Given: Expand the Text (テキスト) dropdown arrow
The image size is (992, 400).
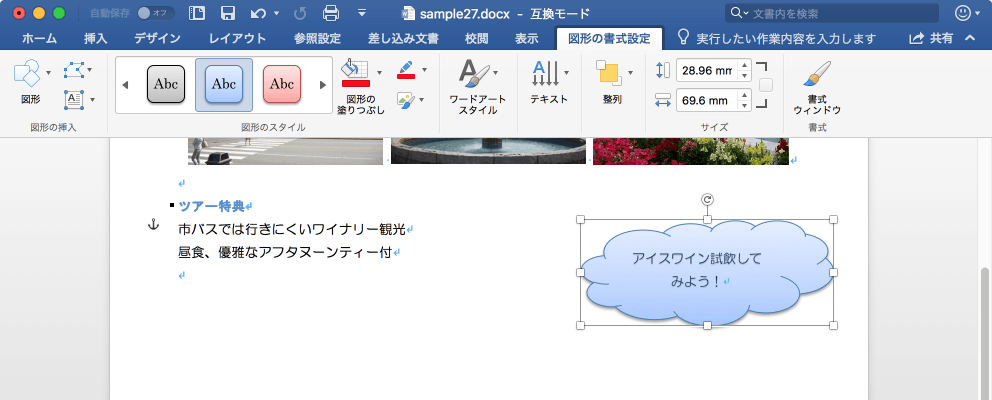Looking at the screenshot, I should tap(566, 73).
